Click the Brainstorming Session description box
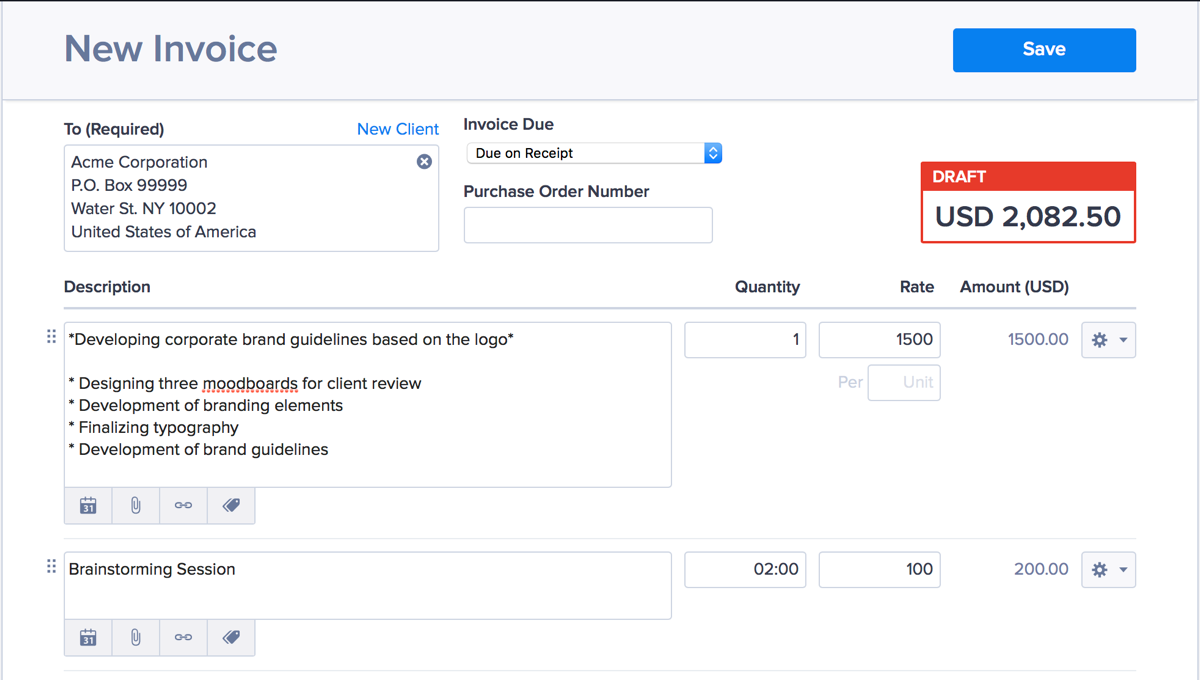The width and height of the screenshot is (1200, 680). click(x=367, y=585)
